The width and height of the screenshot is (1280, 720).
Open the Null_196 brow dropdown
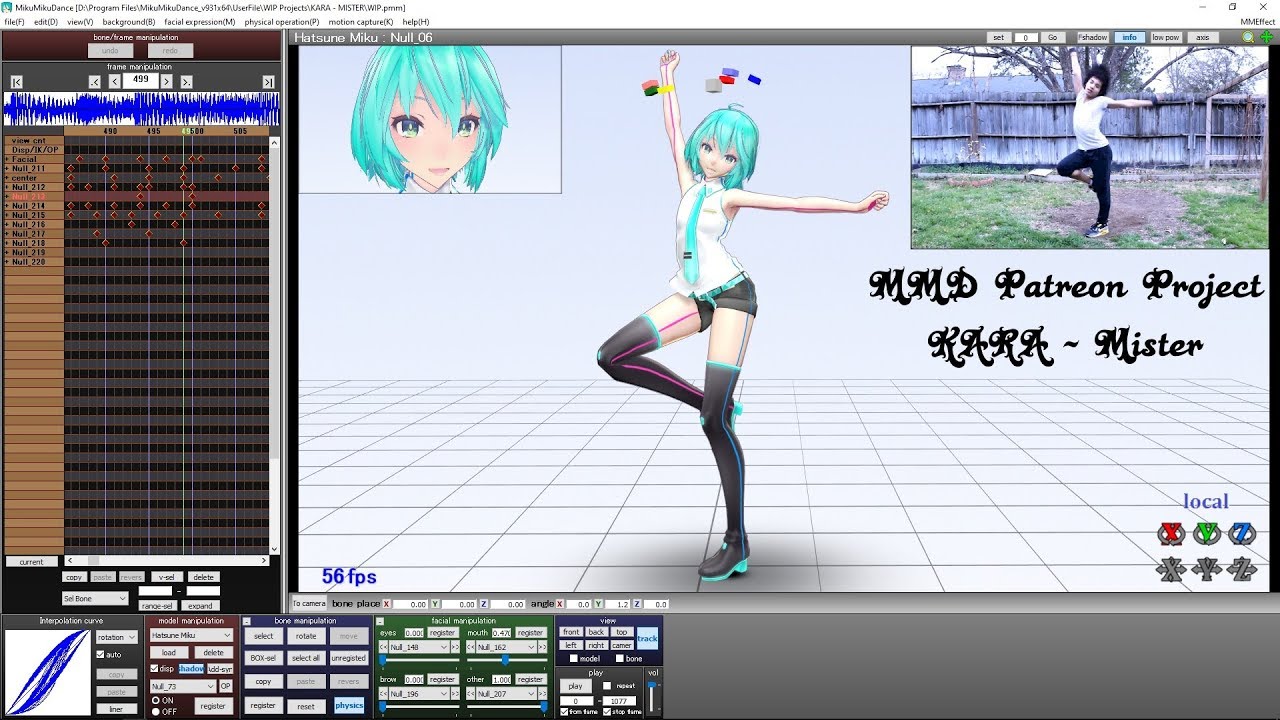[x=419, y=693]
